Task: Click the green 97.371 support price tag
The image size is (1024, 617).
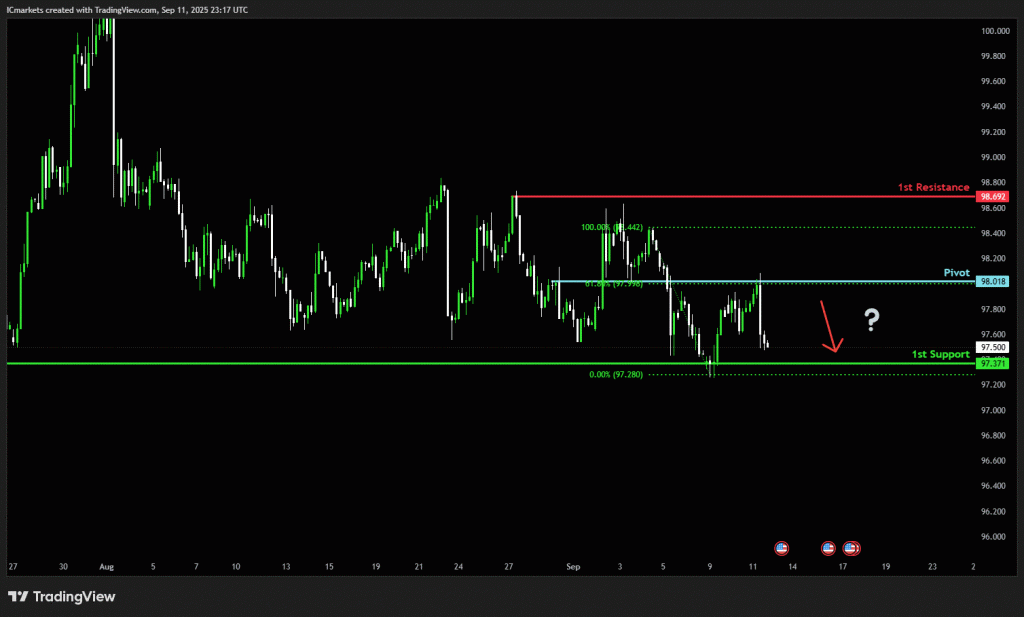Action: (x=992, y=363)
